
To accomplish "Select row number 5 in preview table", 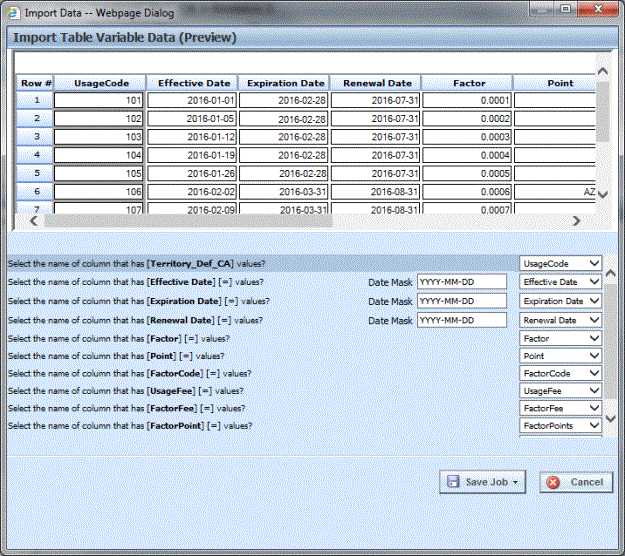I will 36,173.
